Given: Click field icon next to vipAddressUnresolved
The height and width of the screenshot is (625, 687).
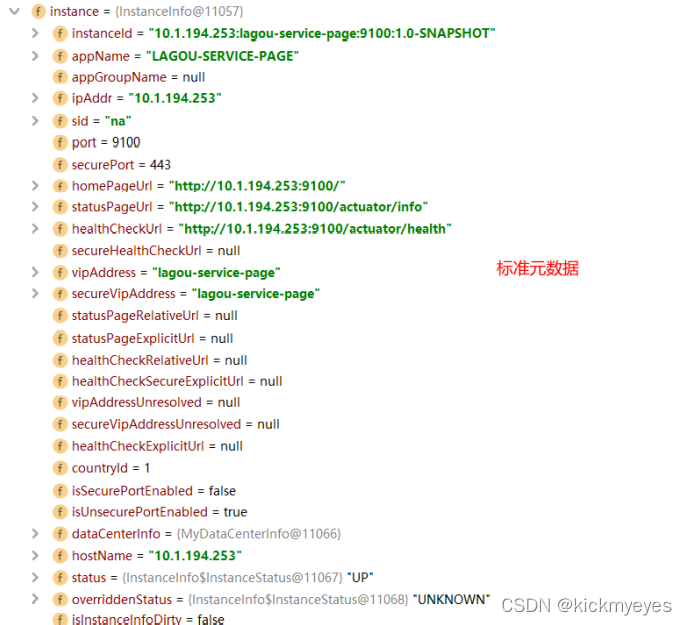Looking at the screenshot, I should point(60,402).
